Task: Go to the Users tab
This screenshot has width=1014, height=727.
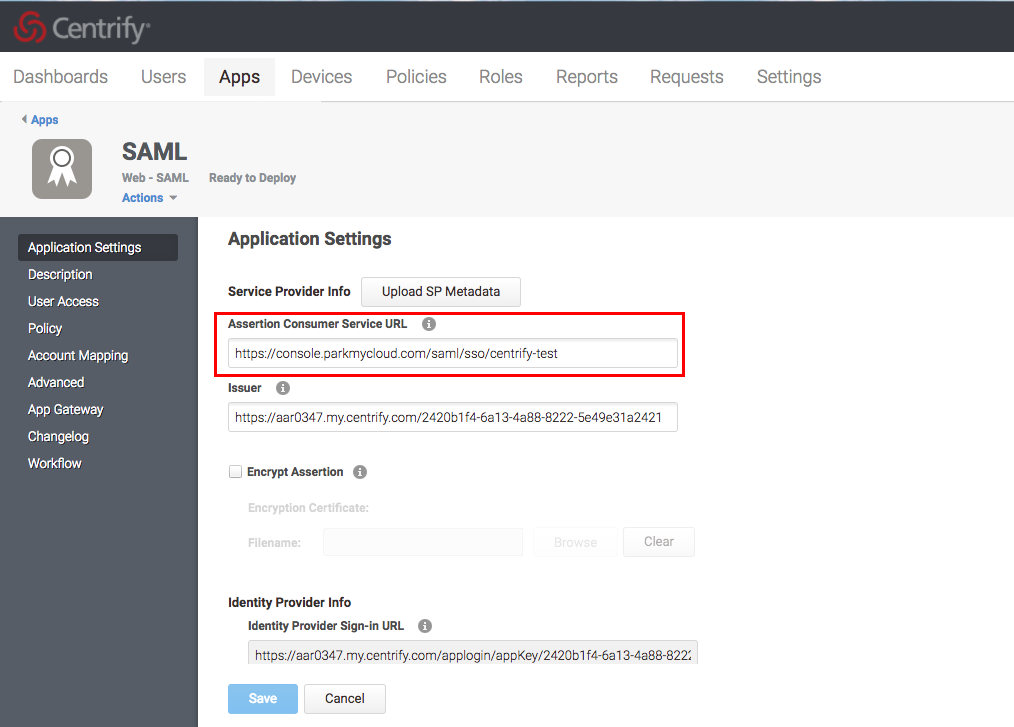Action: coord(164,77)
